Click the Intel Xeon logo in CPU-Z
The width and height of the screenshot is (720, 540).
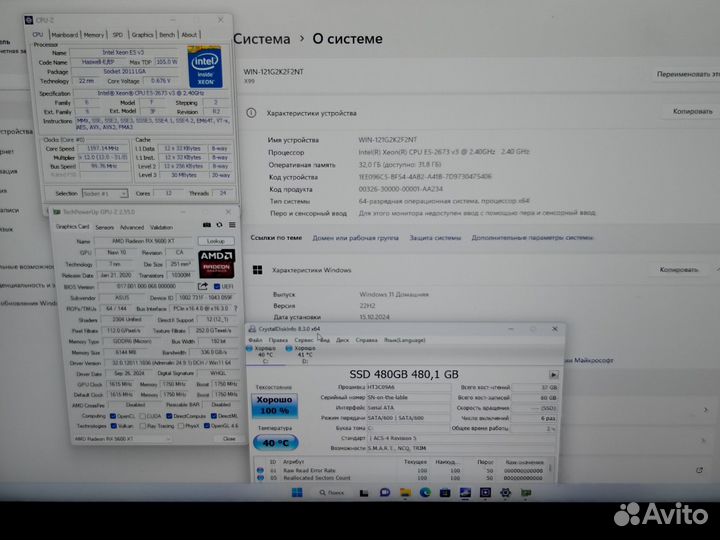coord(205,67)
